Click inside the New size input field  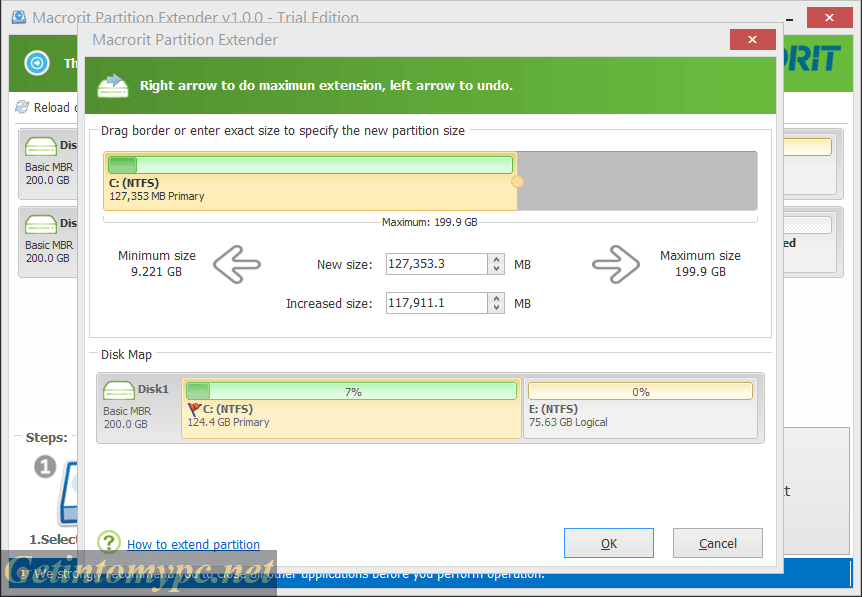(437, 263)
